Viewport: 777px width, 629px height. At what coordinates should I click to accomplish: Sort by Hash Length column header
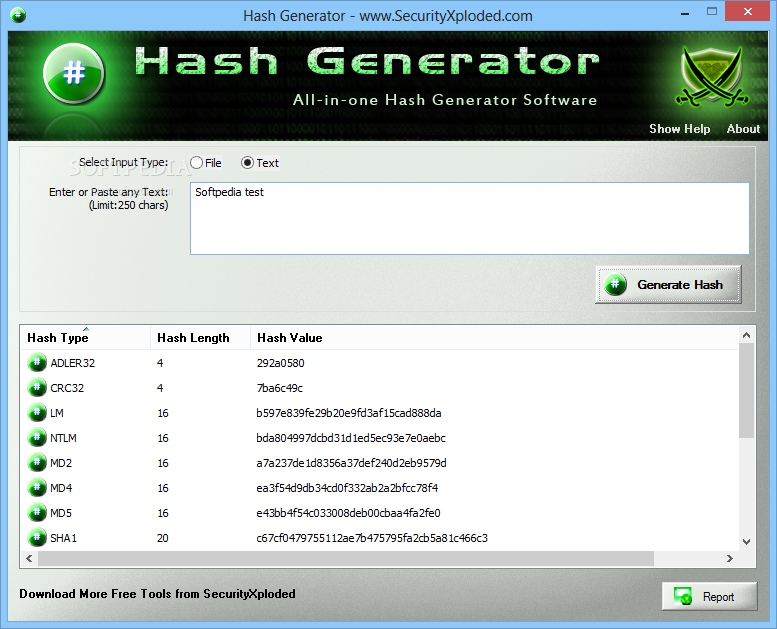(x=201, y=338)
